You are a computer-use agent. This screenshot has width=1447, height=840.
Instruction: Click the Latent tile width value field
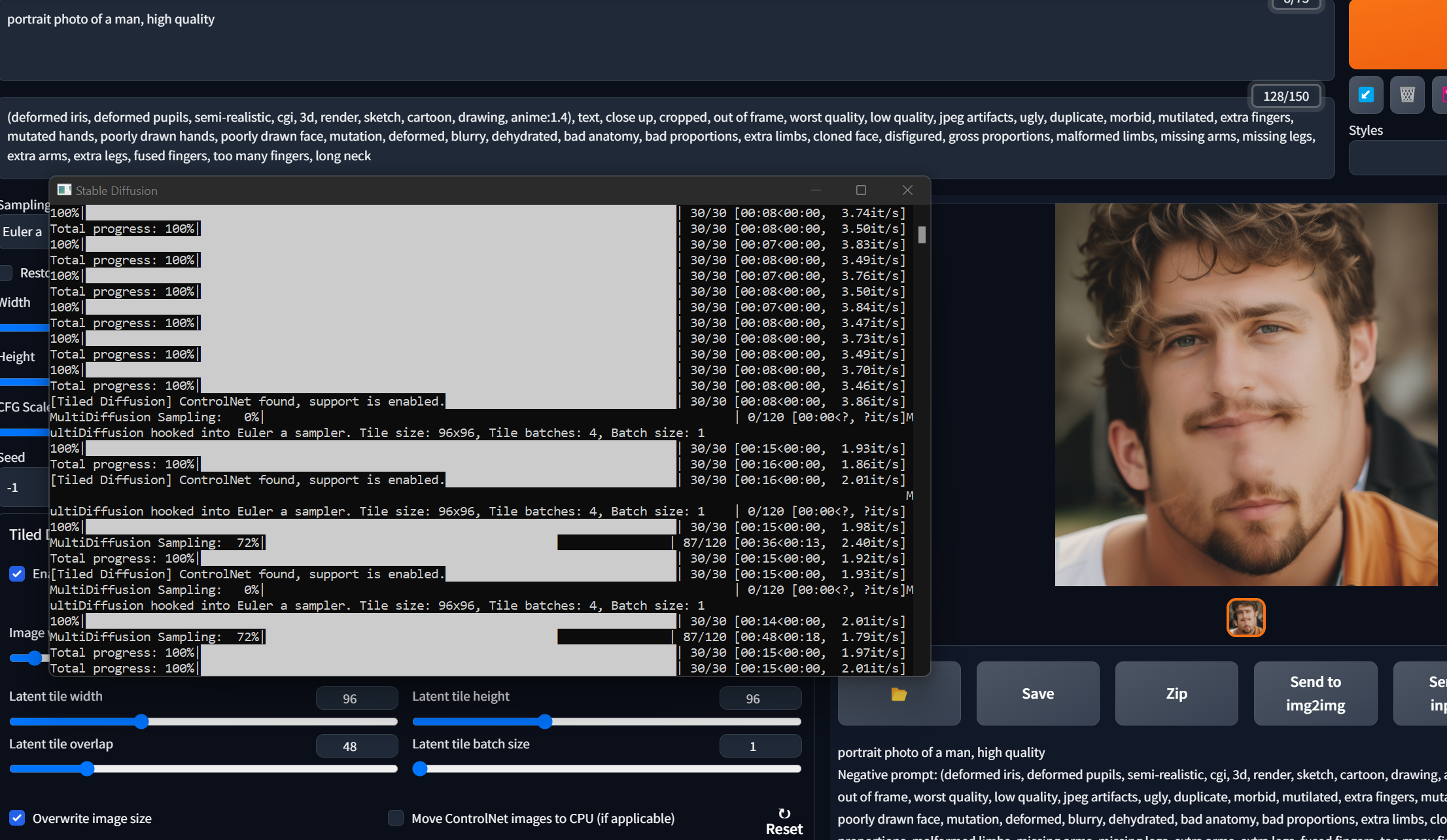tap(357, 698)
